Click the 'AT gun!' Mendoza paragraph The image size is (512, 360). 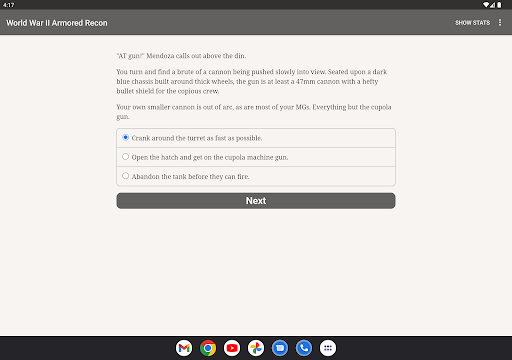(x=181, y=56)
